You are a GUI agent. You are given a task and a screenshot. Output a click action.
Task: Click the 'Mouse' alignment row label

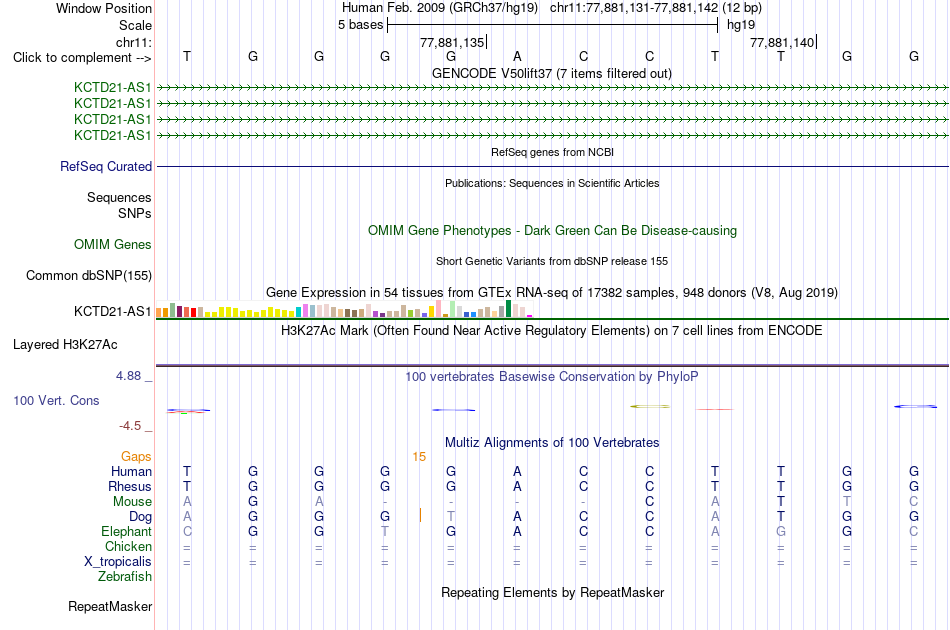click(x=132, y=502)
